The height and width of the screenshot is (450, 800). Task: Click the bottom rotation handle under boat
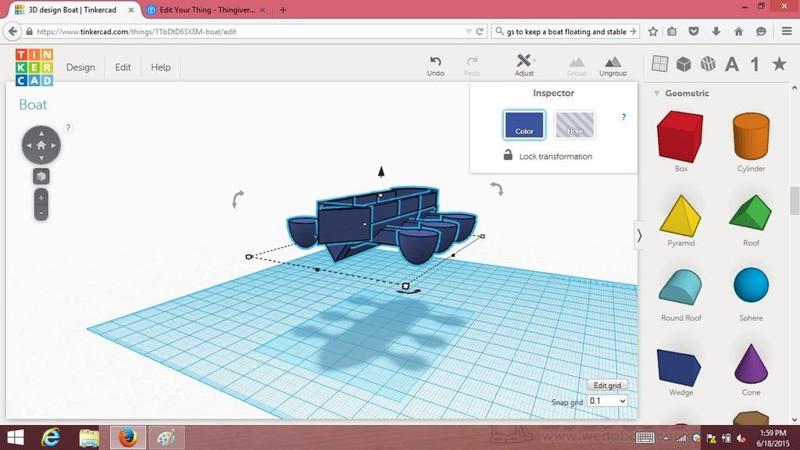pyautogui.click(x=409, y=291)
